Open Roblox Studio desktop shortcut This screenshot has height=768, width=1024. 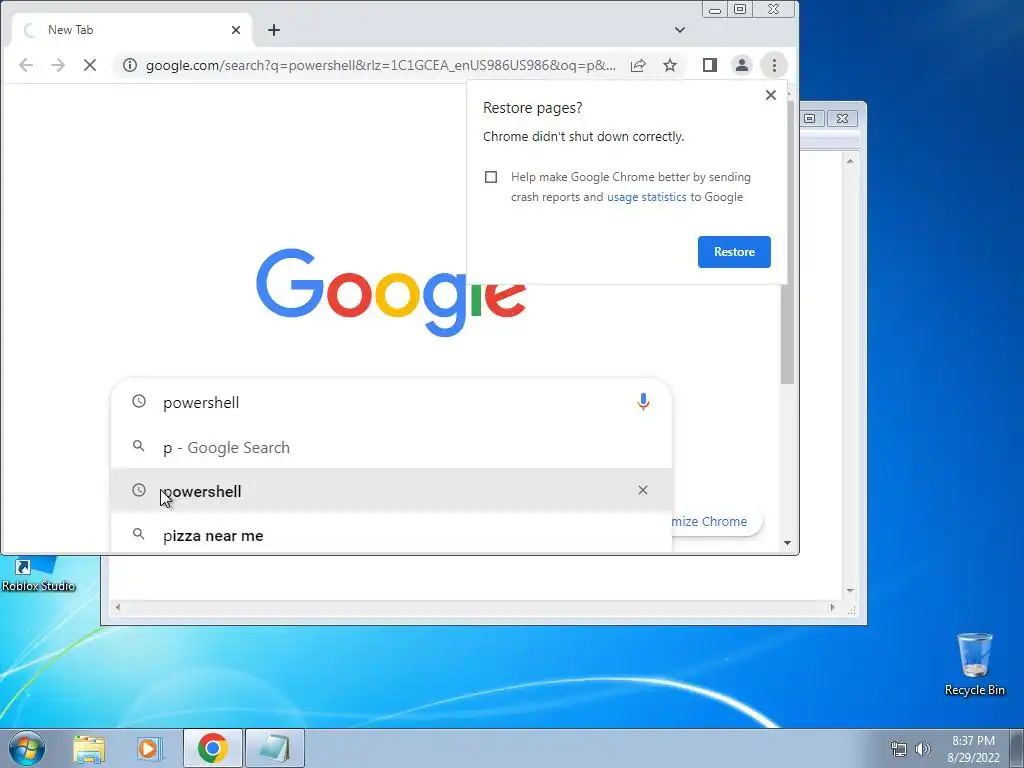[x=37, y=573]
